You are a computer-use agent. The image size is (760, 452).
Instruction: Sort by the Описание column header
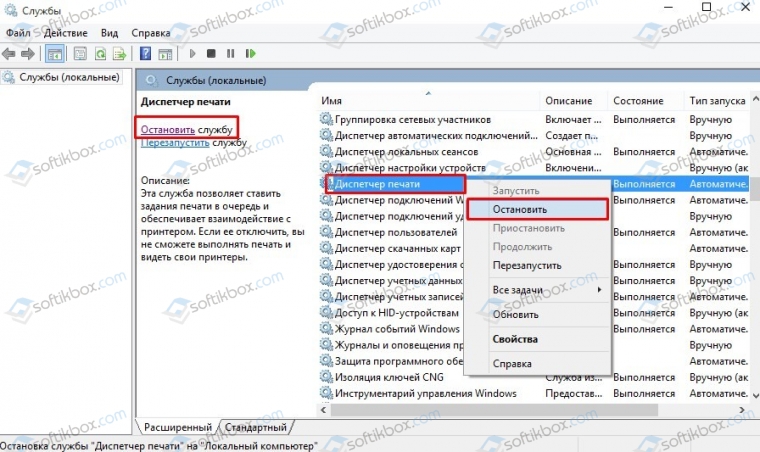573,101
